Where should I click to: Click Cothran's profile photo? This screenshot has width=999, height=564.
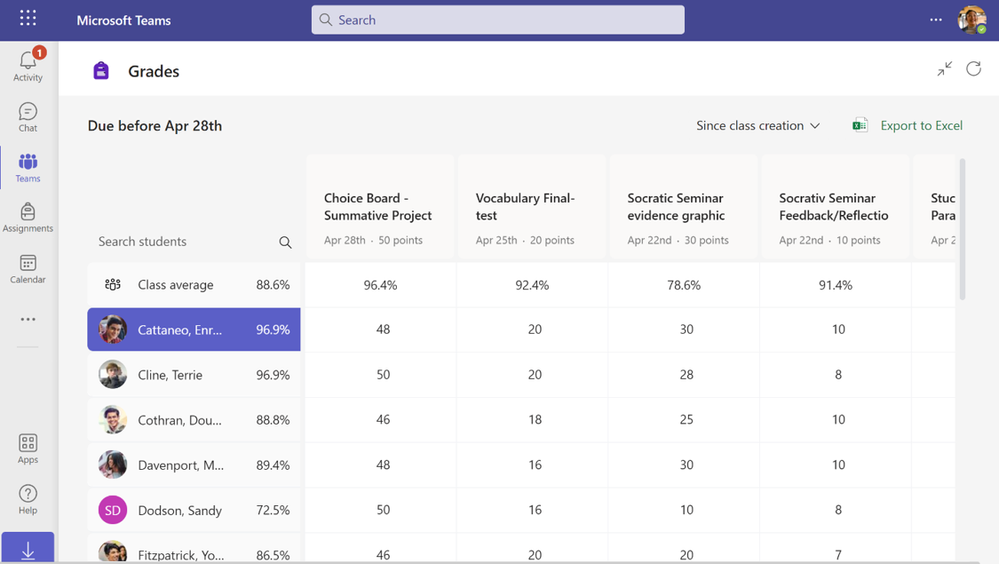coord(113,420)
